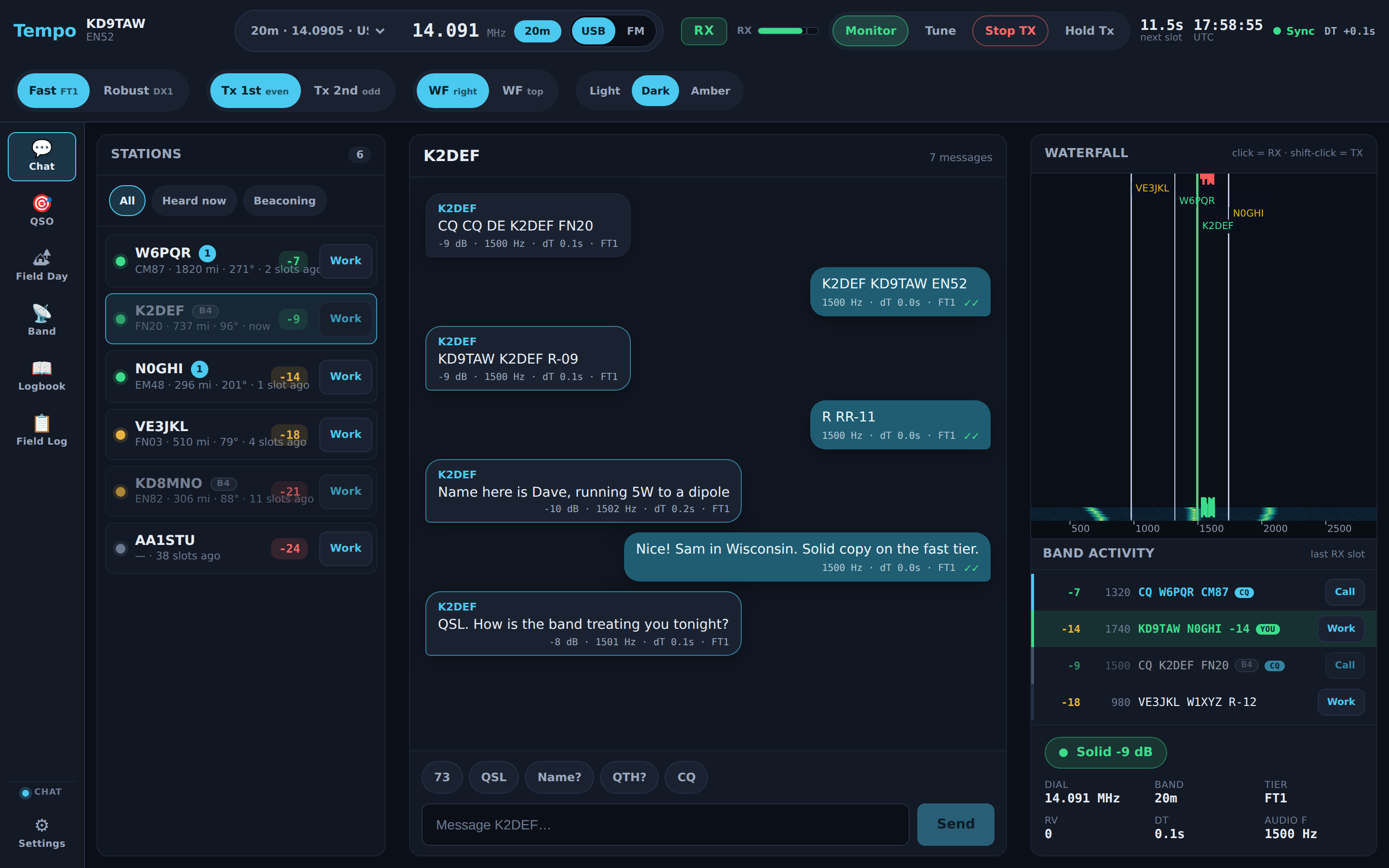Click the W6PQR green status dot

tap(121, 261)
